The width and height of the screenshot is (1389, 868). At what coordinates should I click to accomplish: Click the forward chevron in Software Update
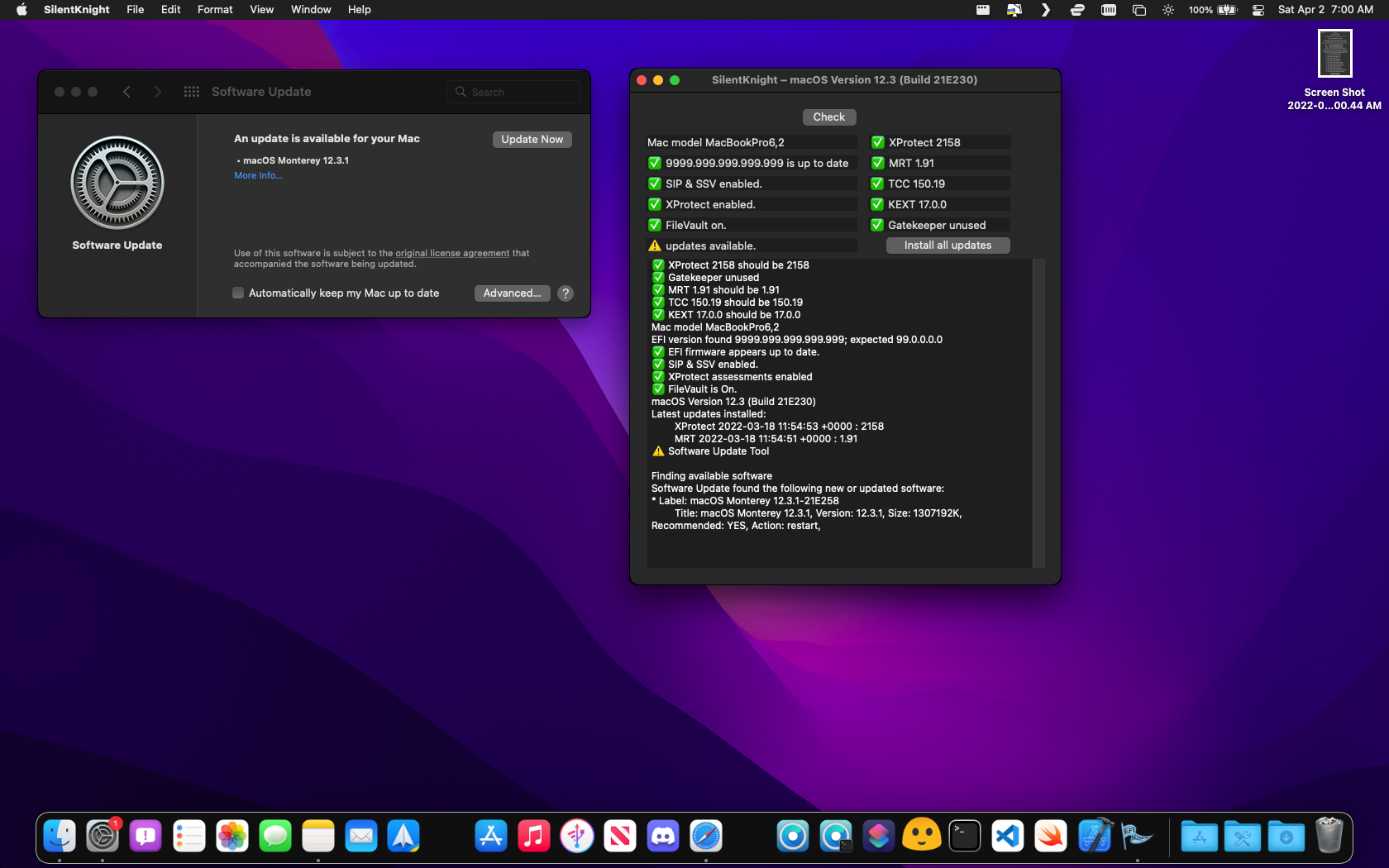pos(157,92)
